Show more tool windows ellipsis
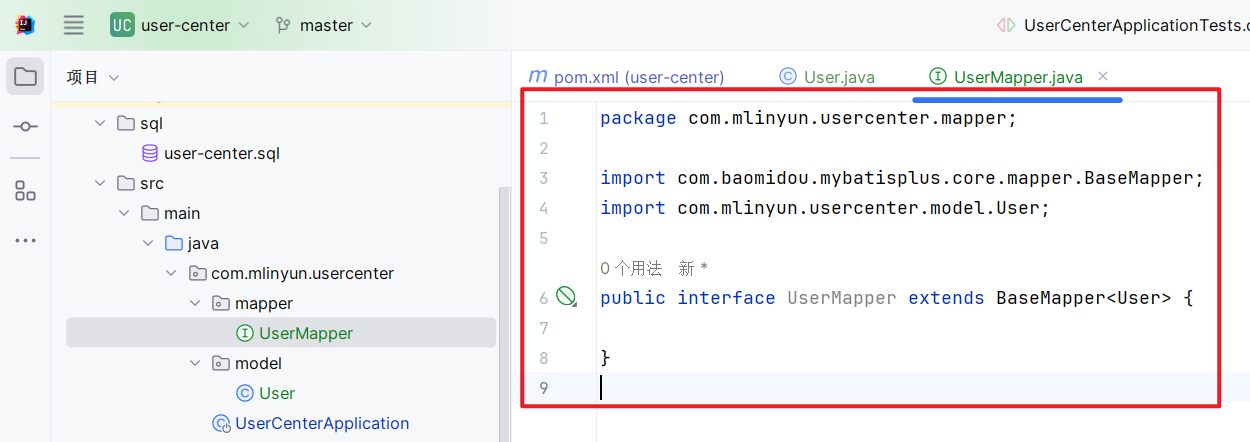 (x=25, y=241)
